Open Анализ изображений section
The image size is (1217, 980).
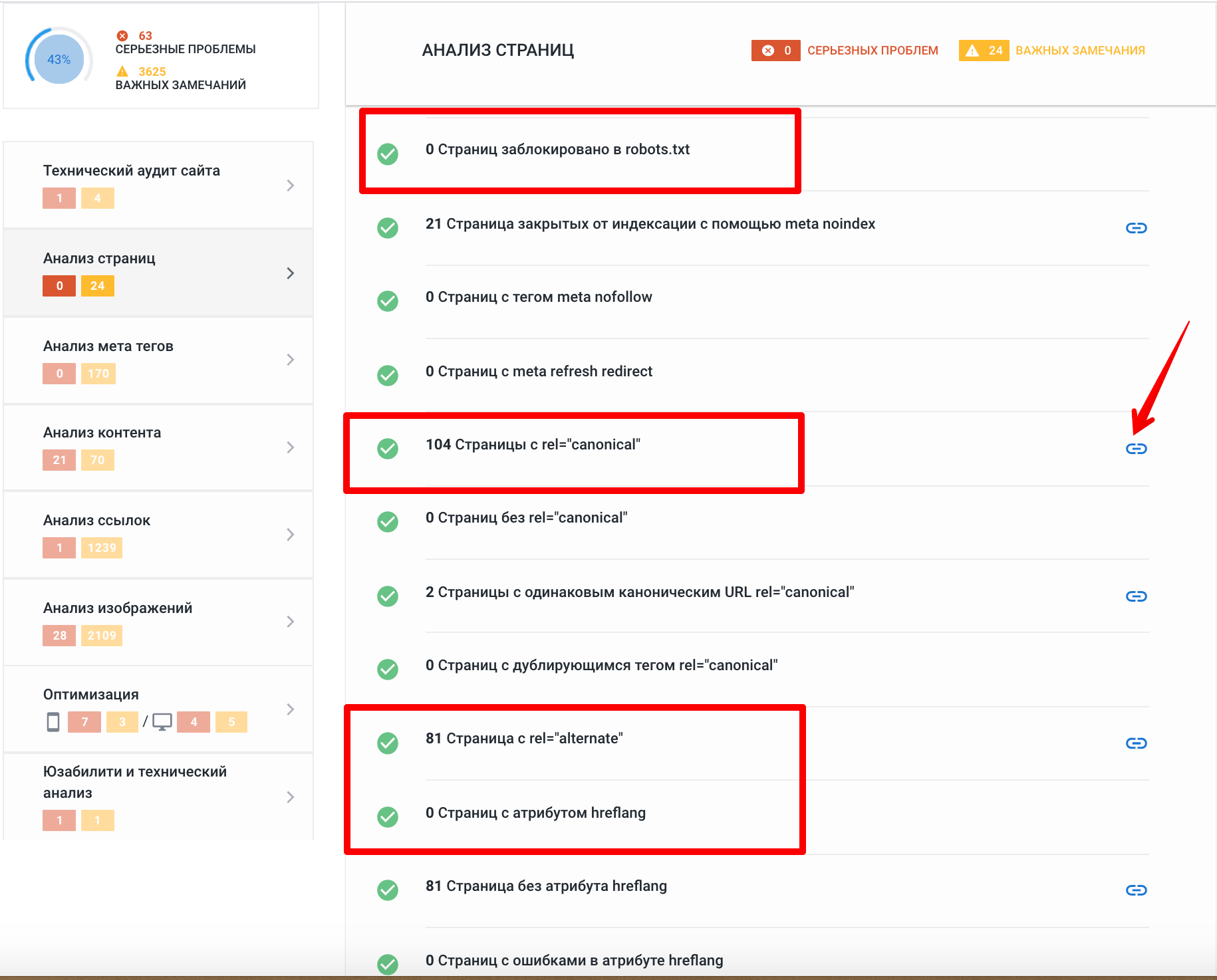tap(158, 622)
